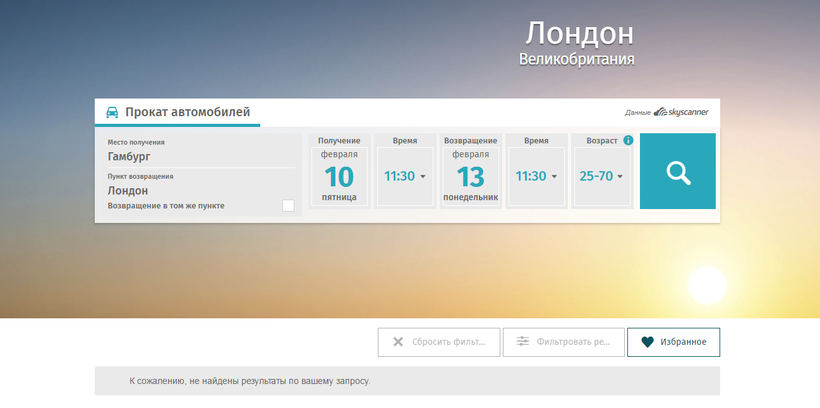
Task: Click the age info icon
Action: tap(628, 141)
